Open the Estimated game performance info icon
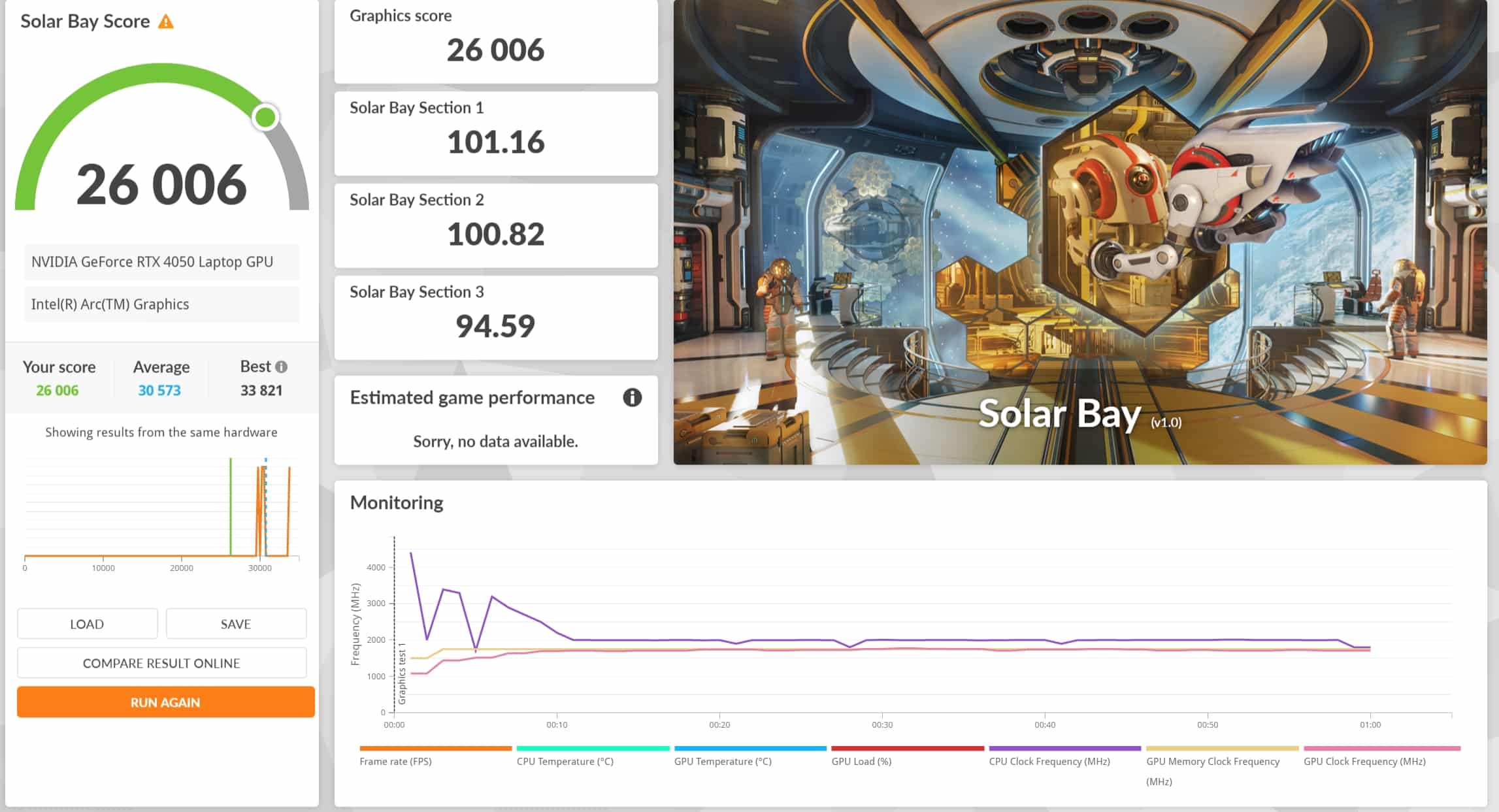The height and width of the screenshot is (812, 1499). click(x=632, y=397)
